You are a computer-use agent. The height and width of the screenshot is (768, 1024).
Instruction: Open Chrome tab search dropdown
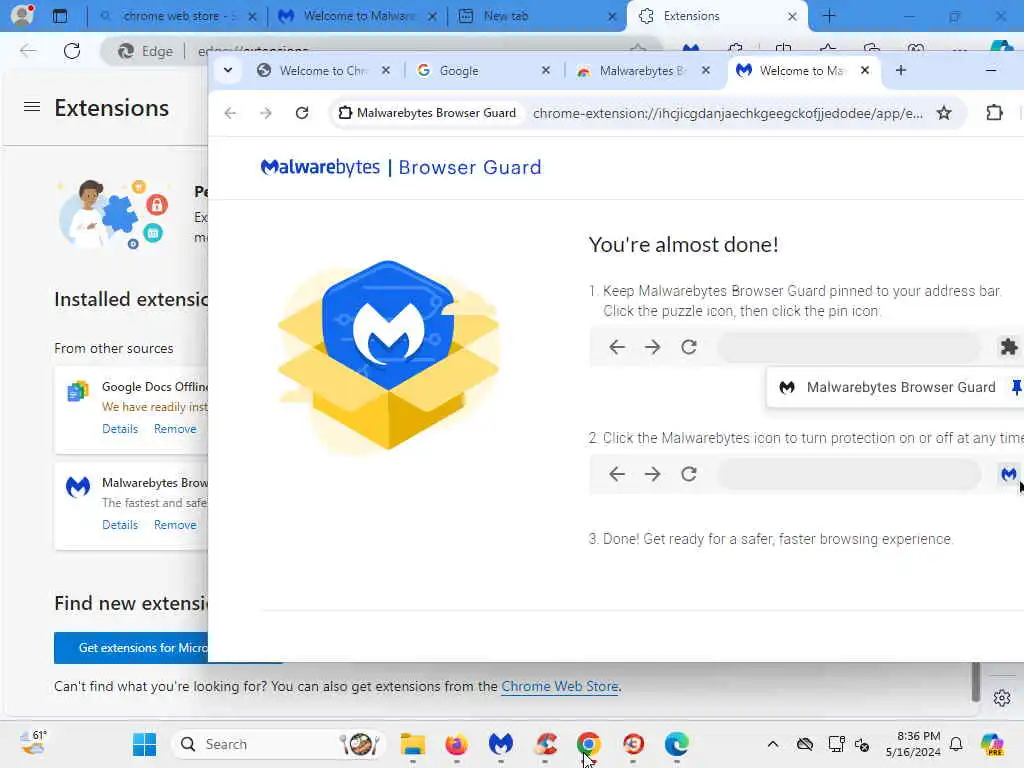(x=228, y=70)
